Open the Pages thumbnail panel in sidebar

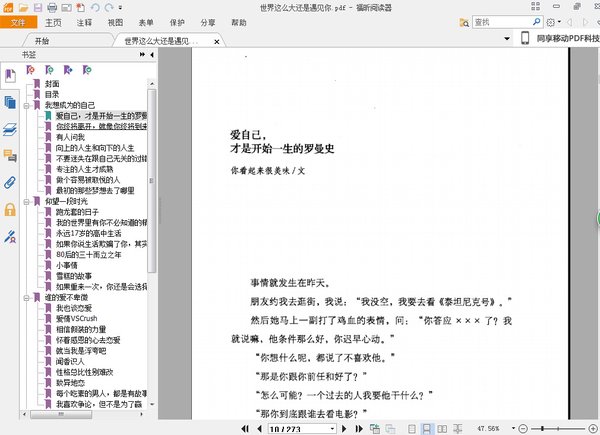tap(10, 102)
